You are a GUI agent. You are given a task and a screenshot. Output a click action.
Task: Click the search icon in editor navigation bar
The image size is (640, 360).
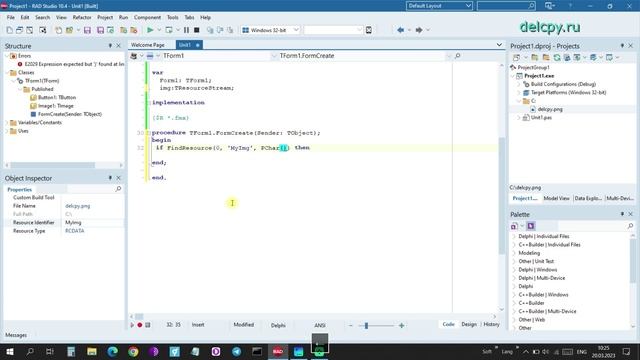click(458, 56)
